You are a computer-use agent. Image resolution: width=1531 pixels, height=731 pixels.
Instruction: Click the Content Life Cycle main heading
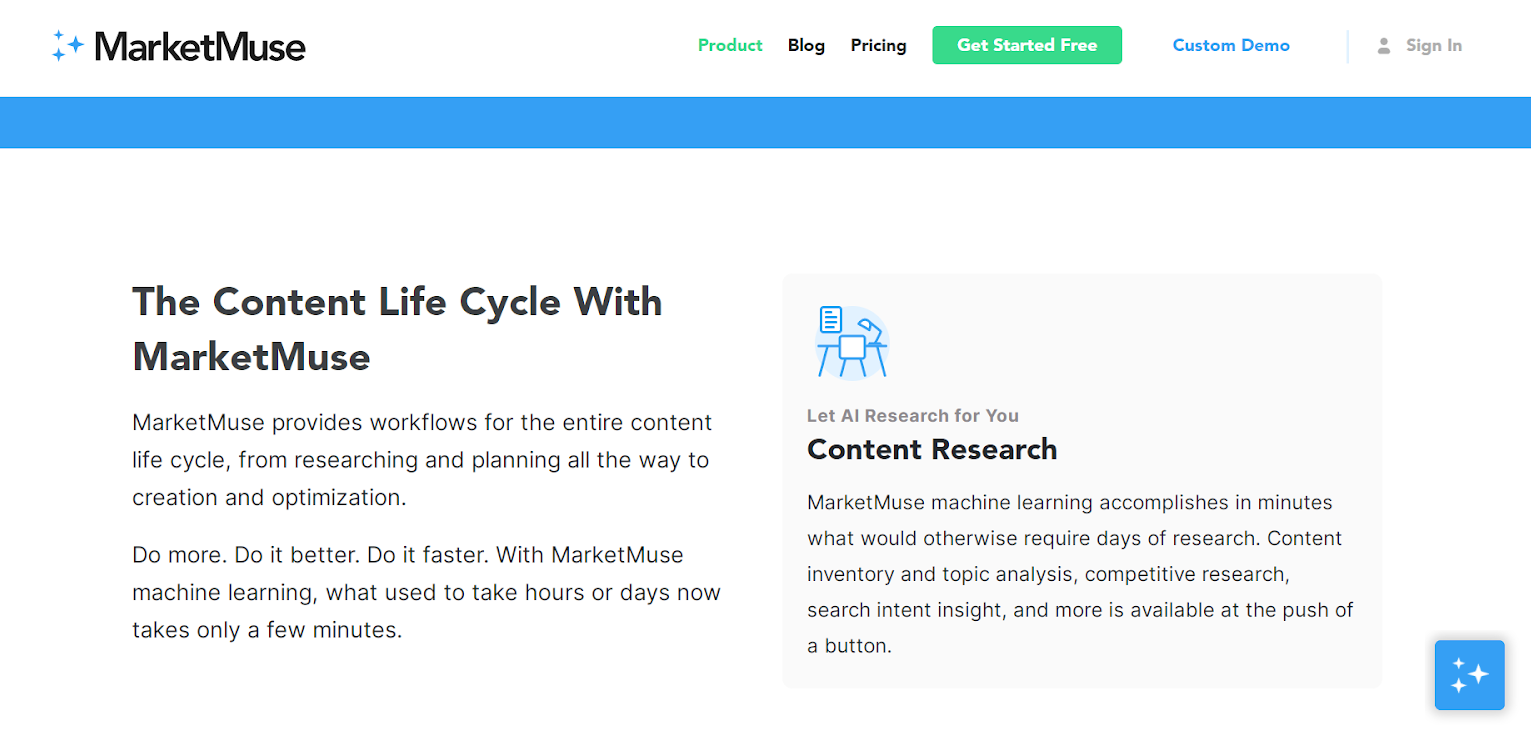pos(397,328)
